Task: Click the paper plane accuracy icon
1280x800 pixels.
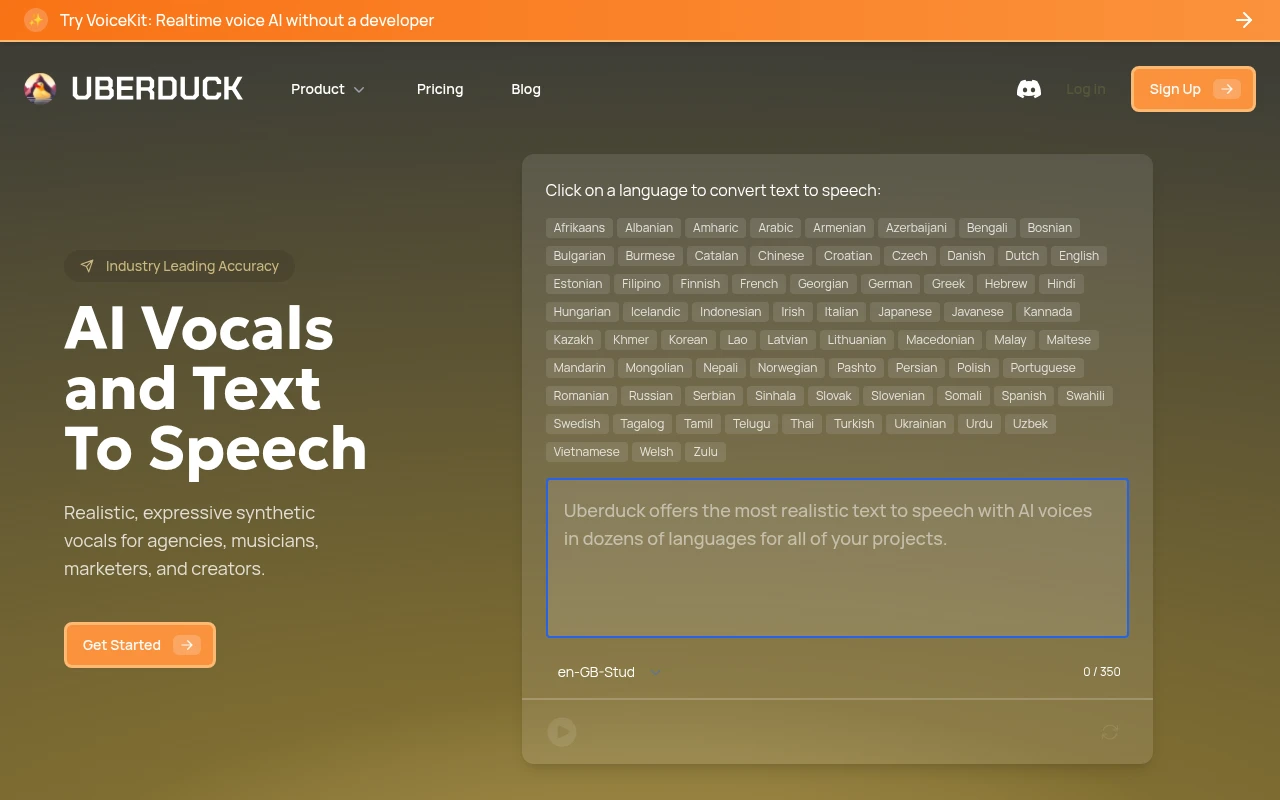Action: [87, 266]
